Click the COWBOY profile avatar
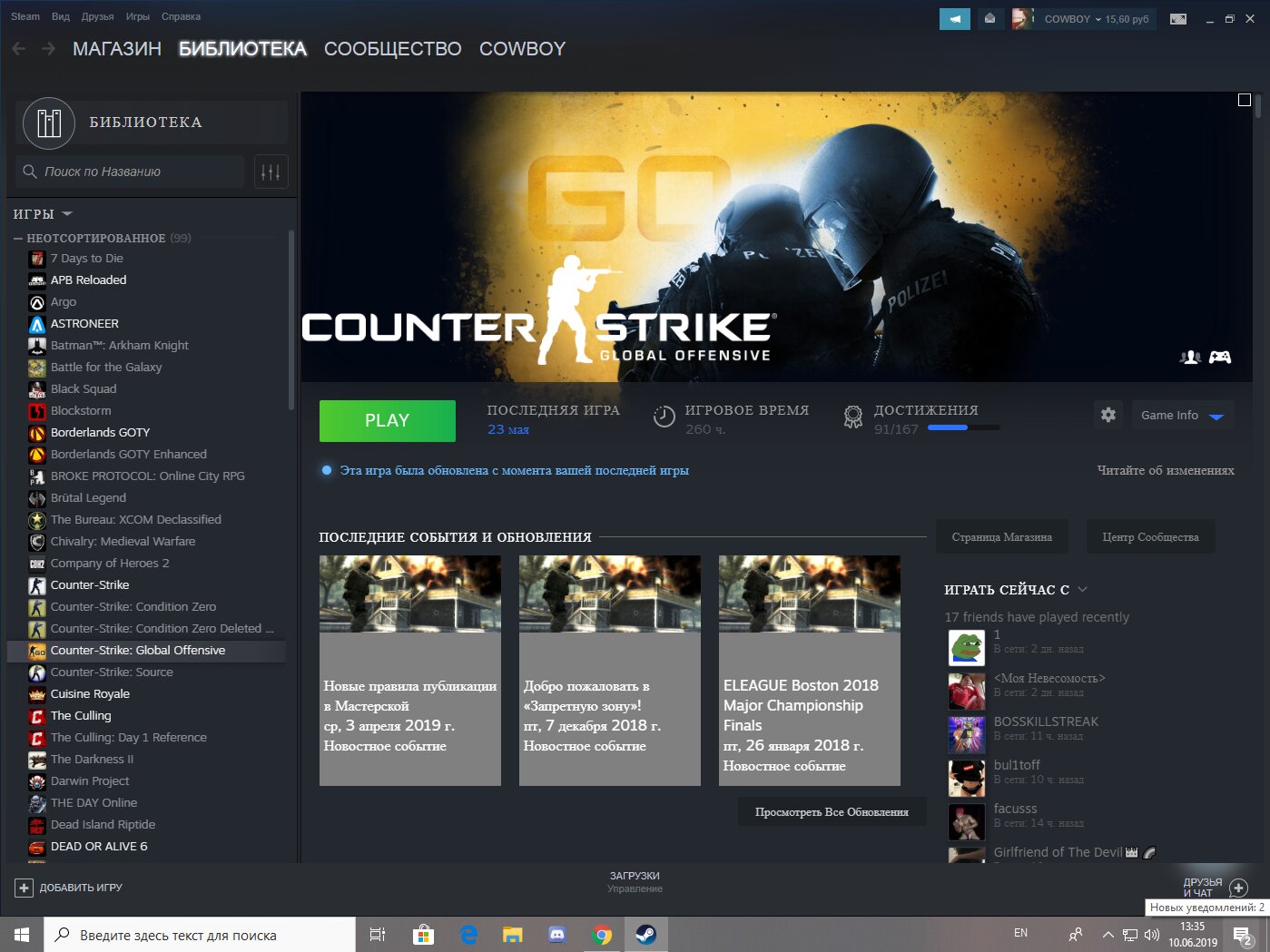 click(x=1022, y=18)
